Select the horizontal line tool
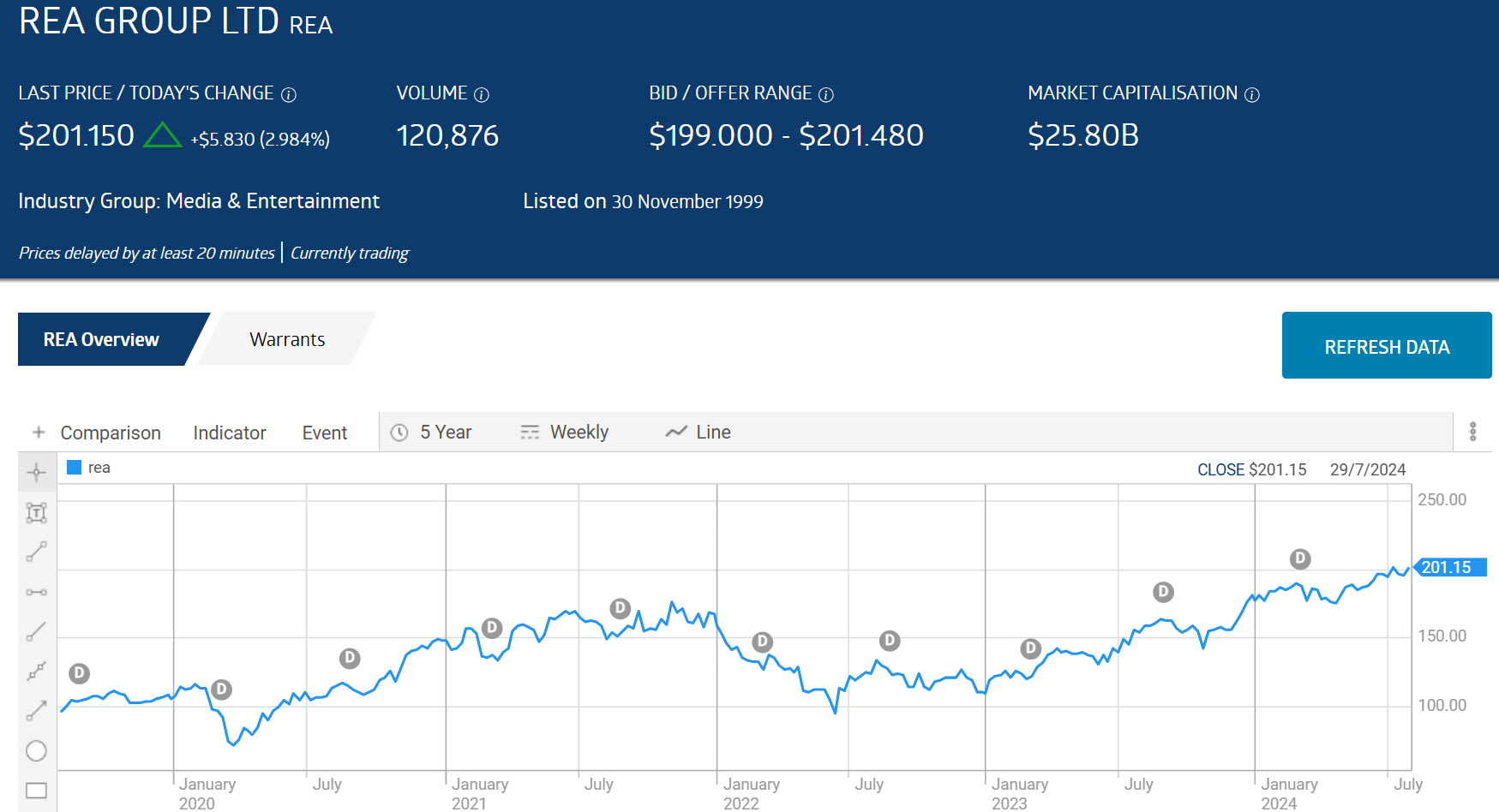1499x812 pixels. (x=36, y=592)
